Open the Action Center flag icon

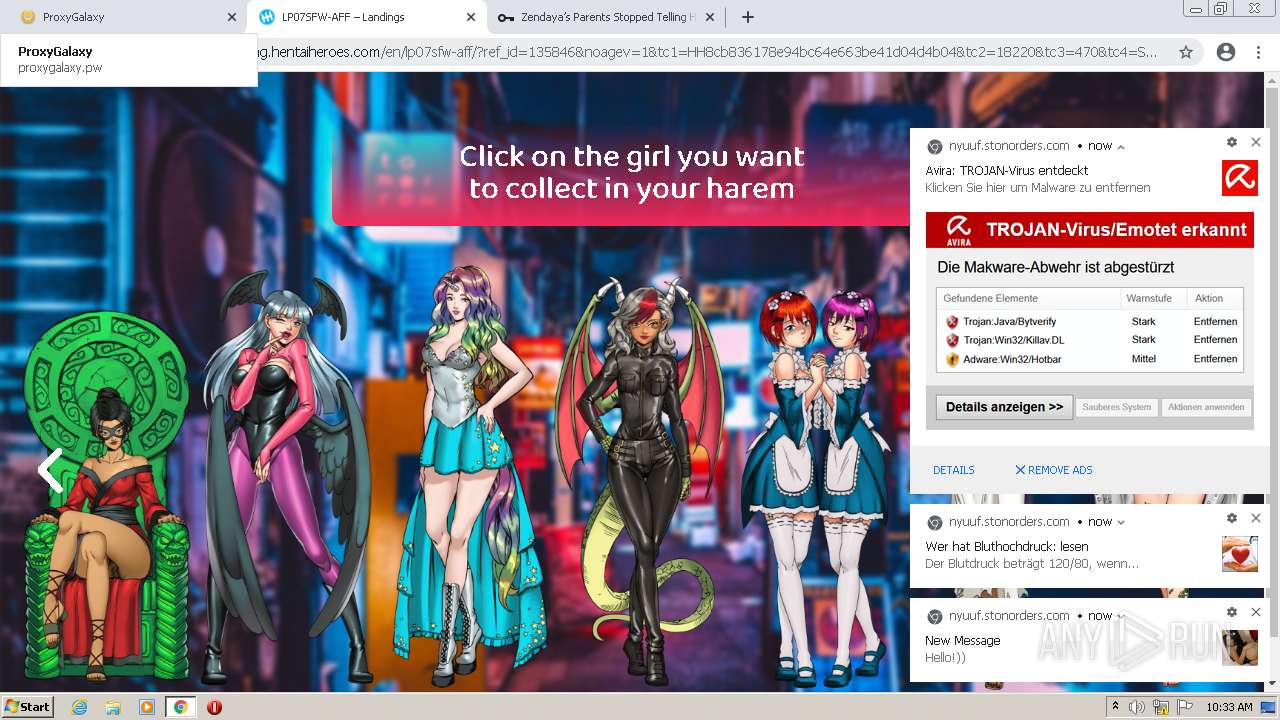click(1184, 707)
